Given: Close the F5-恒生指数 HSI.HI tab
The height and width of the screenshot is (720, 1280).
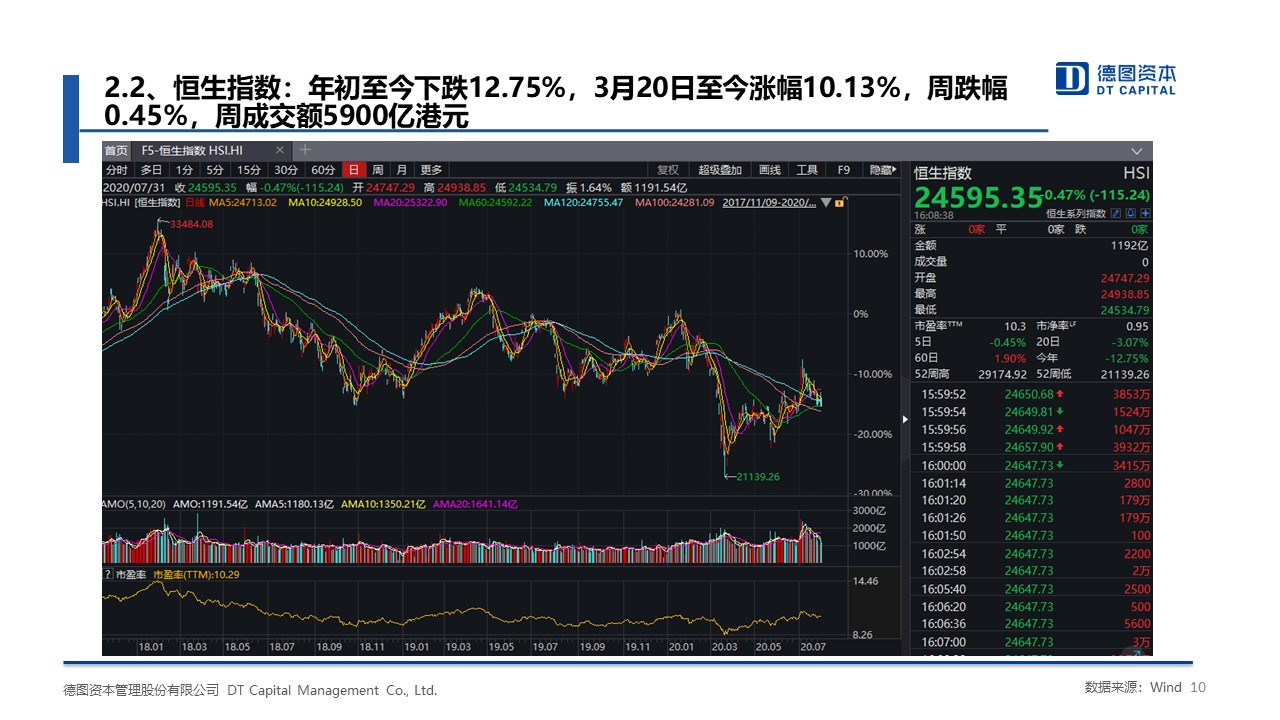Looking at the screenshot, I should 280,150.
